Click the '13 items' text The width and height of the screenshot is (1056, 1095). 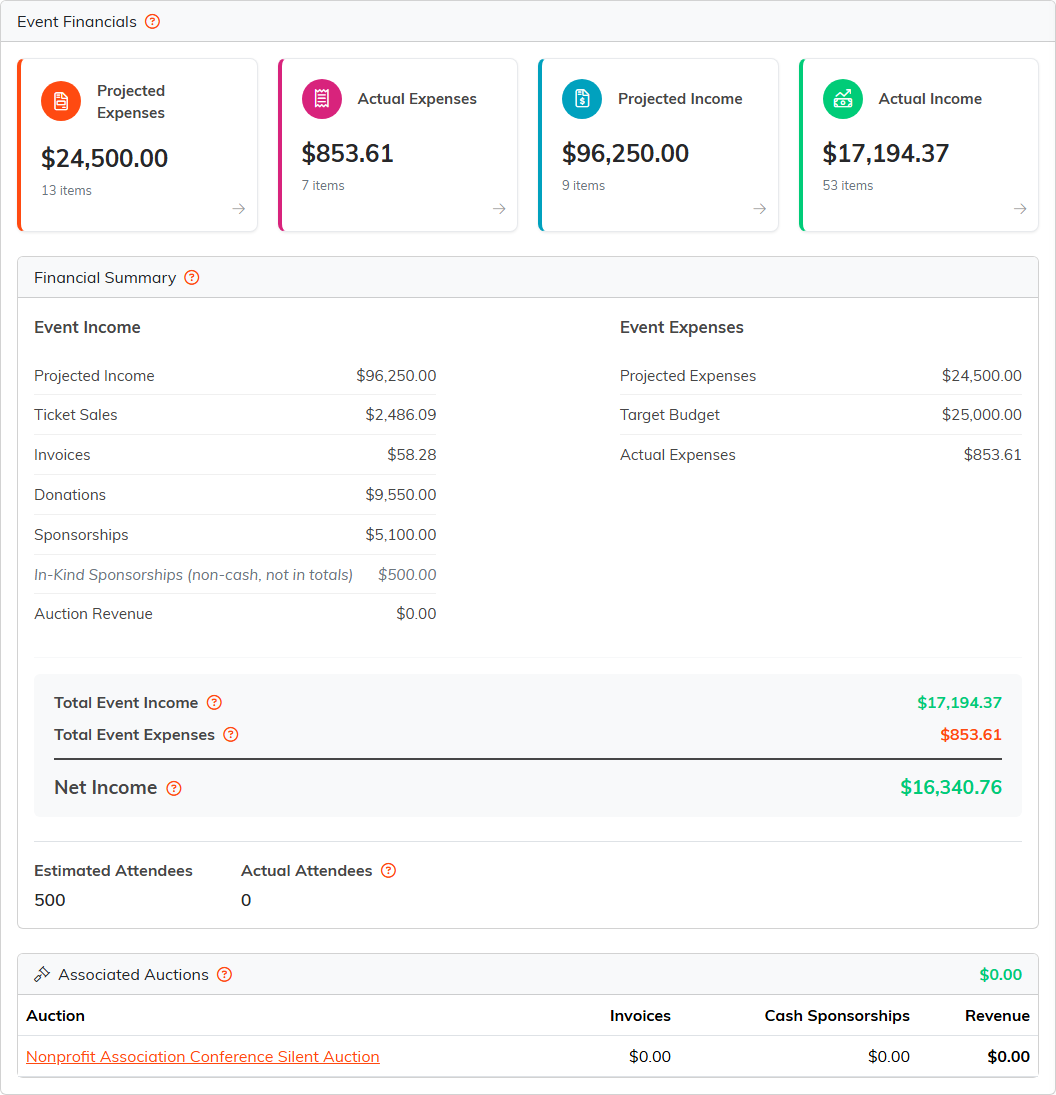pyautogui.click(x=66, y=191)
